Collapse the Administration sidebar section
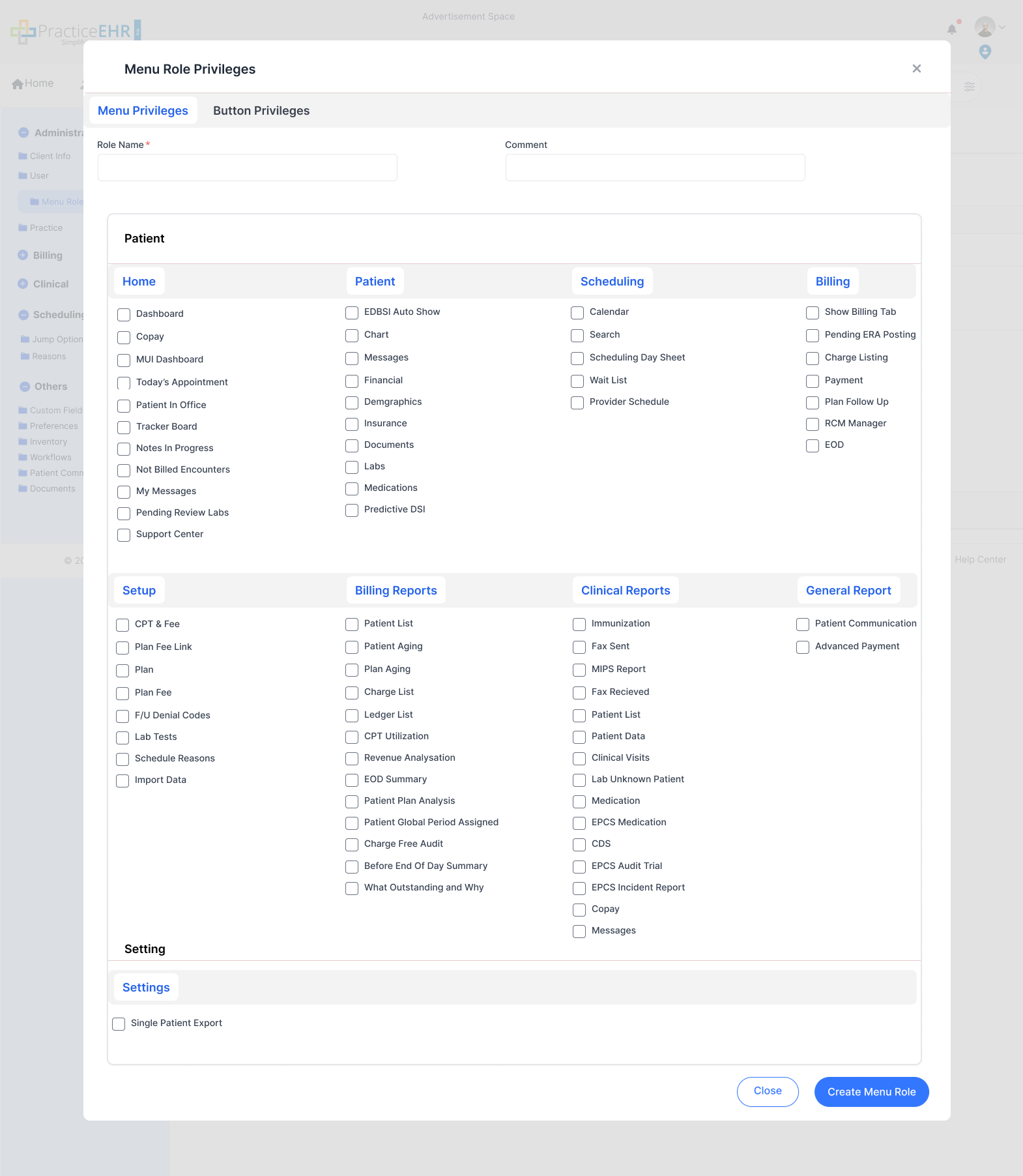1023x1176 pixels. click(23, 132)
